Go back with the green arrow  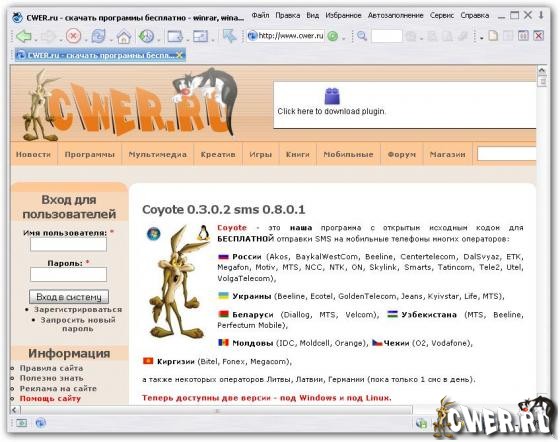click(24, 36)
